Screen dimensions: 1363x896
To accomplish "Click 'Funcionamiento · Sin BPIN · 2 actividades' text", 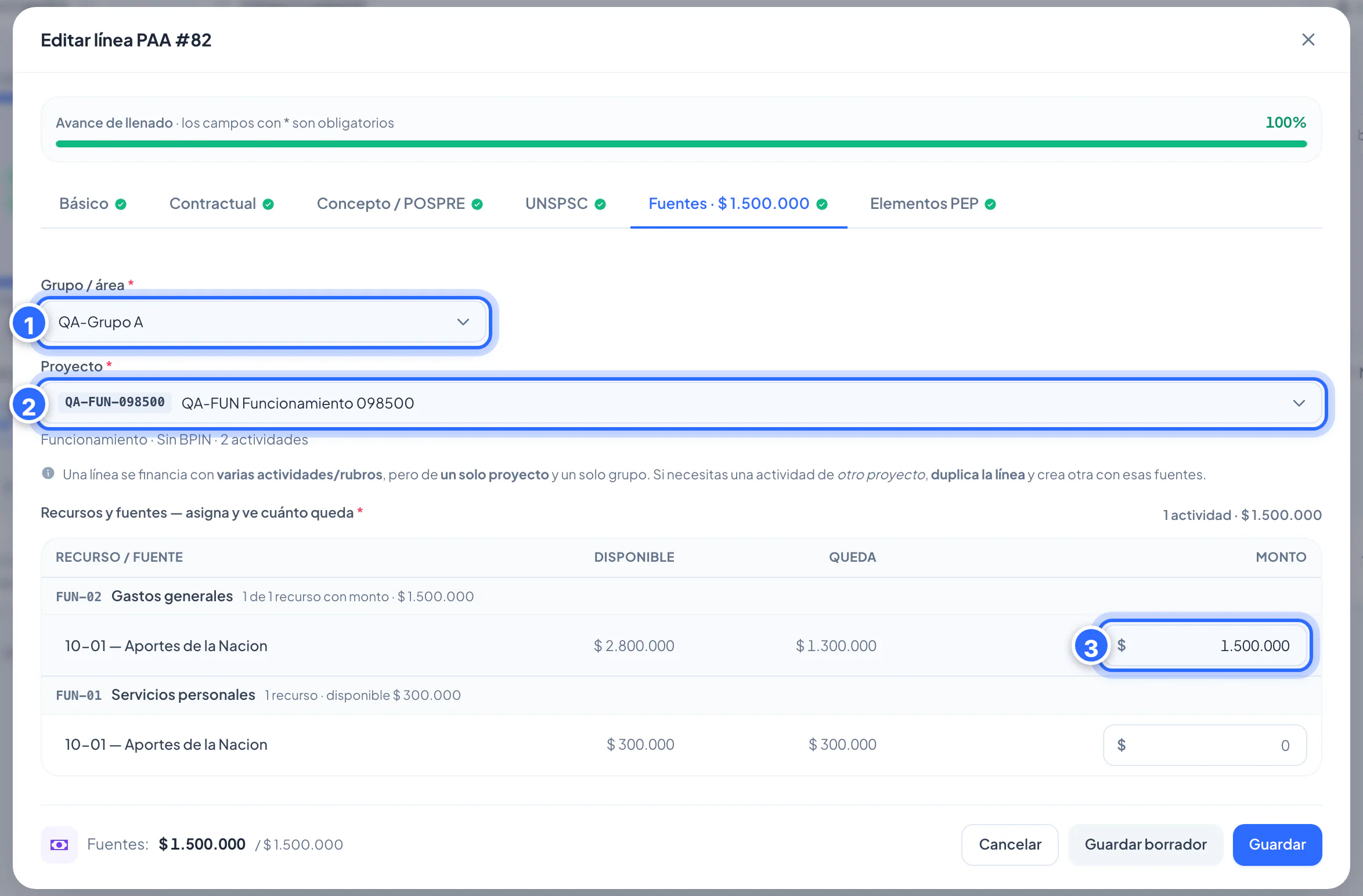I will click(174, 440).
